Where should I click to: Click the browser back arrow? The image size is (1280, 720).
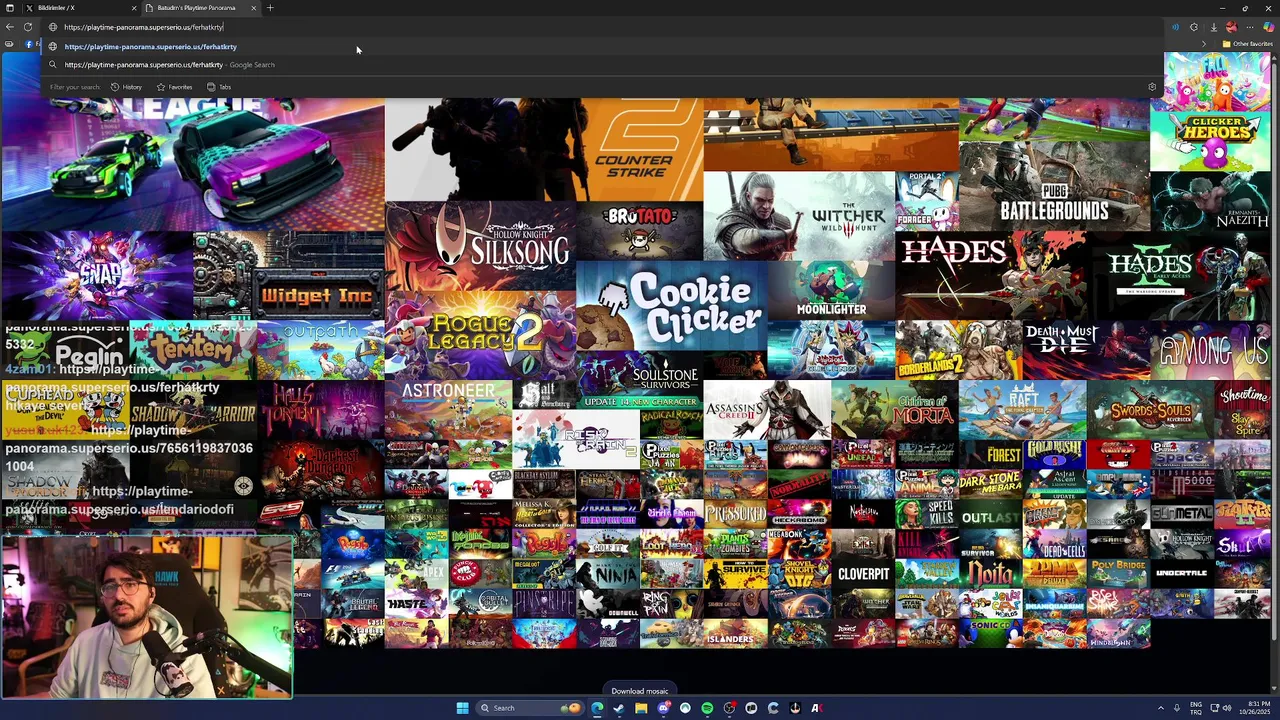click(x=9, y=27)
